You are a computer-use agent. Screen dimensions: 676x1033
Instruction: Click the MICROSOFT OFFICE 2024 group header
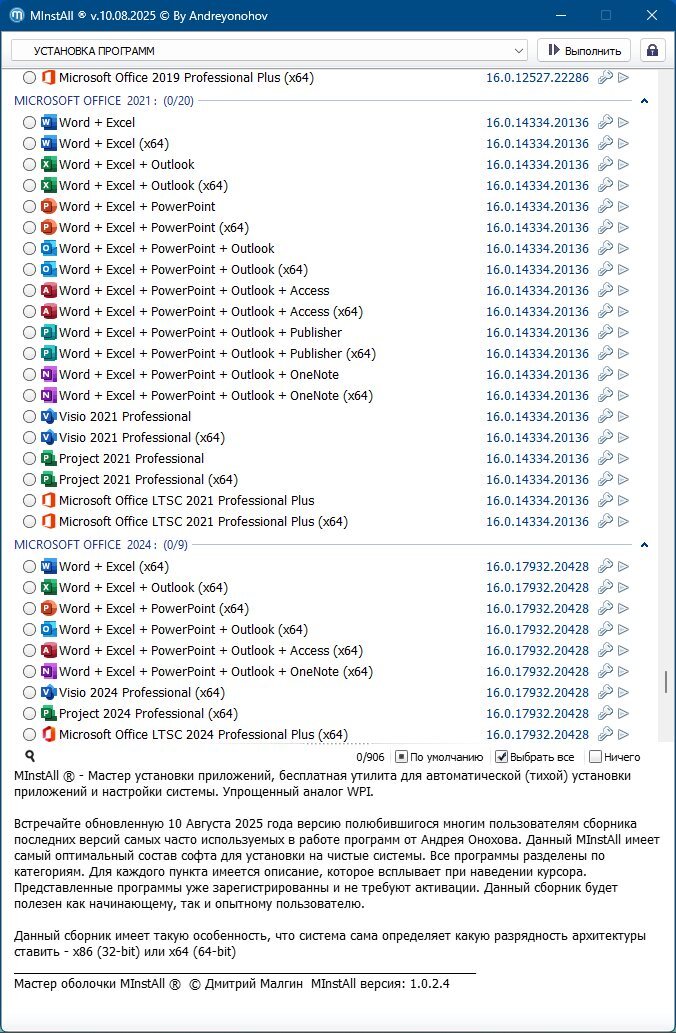pyautogui.click(x=101, y=545)
